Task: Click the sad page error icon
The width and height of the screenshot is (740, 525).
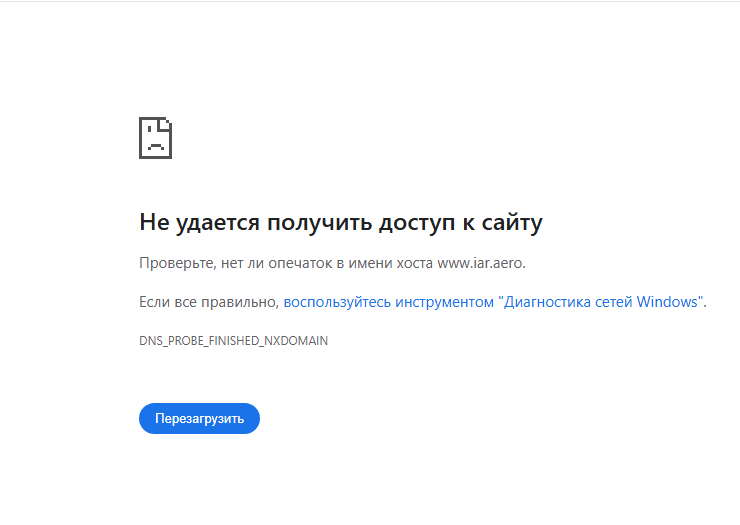Action: (155, 138)
